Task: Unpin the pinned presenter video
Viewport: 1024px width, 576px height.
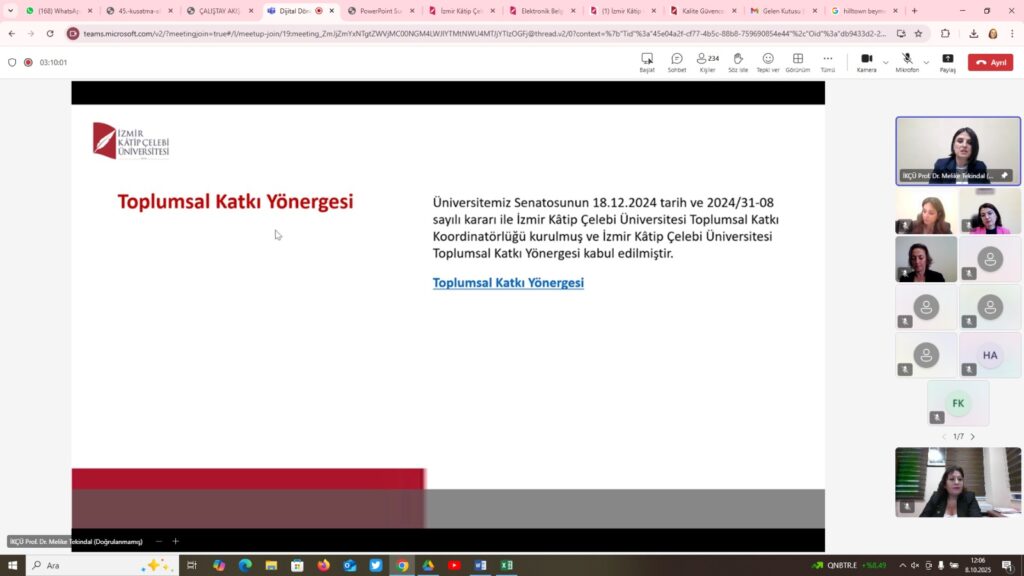Action: point(1004,175)
